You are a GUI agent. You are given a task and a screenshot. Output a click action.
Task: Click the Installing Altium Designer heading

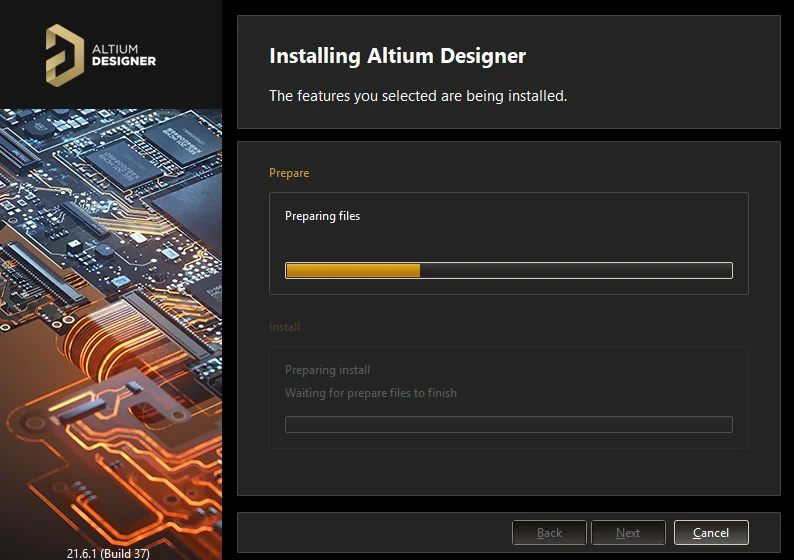[x=397, y=56]
